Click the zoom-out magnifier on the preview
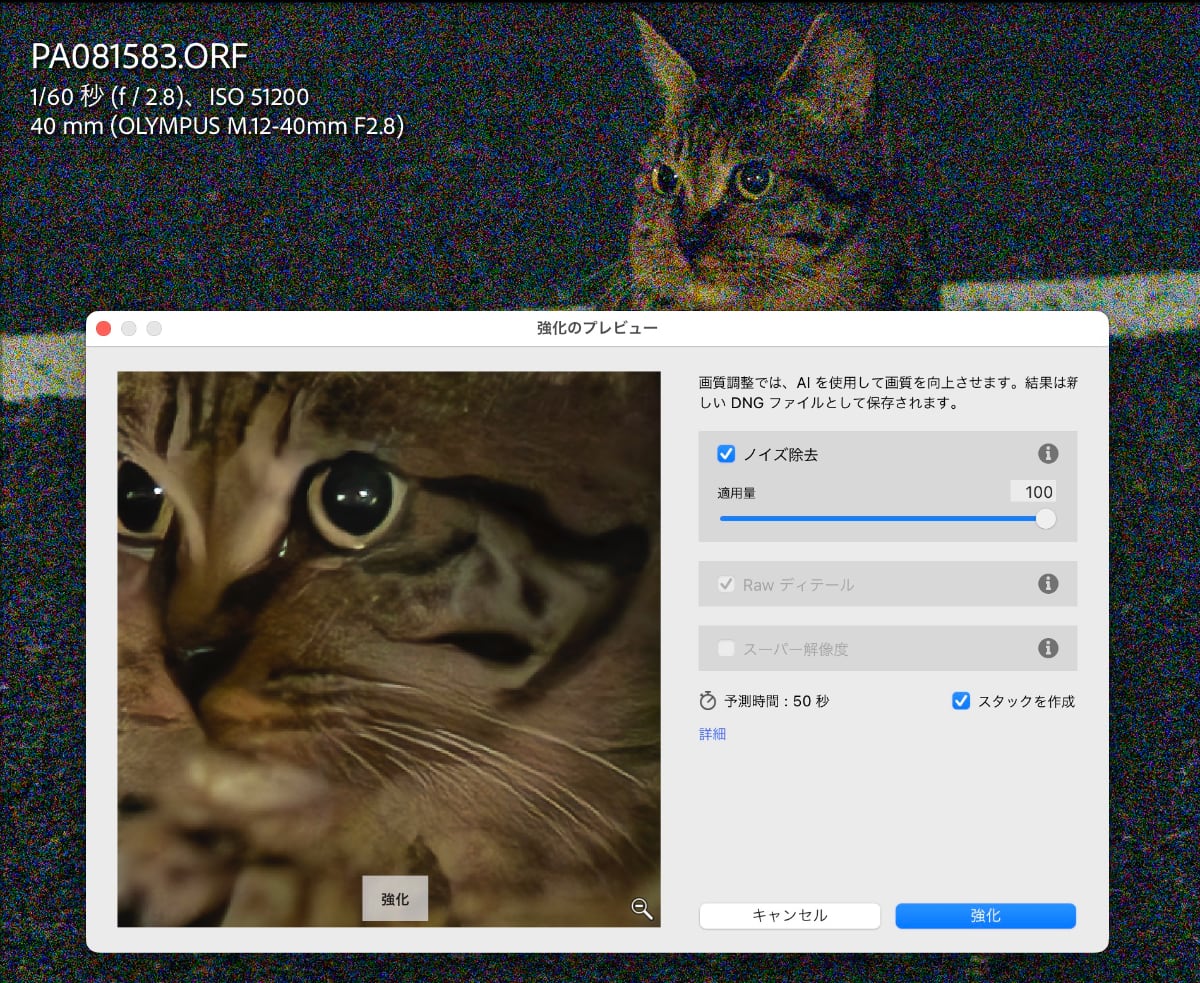Viewport: 1200px width, 983px height. pyautogui.click(x=642, y=908)
